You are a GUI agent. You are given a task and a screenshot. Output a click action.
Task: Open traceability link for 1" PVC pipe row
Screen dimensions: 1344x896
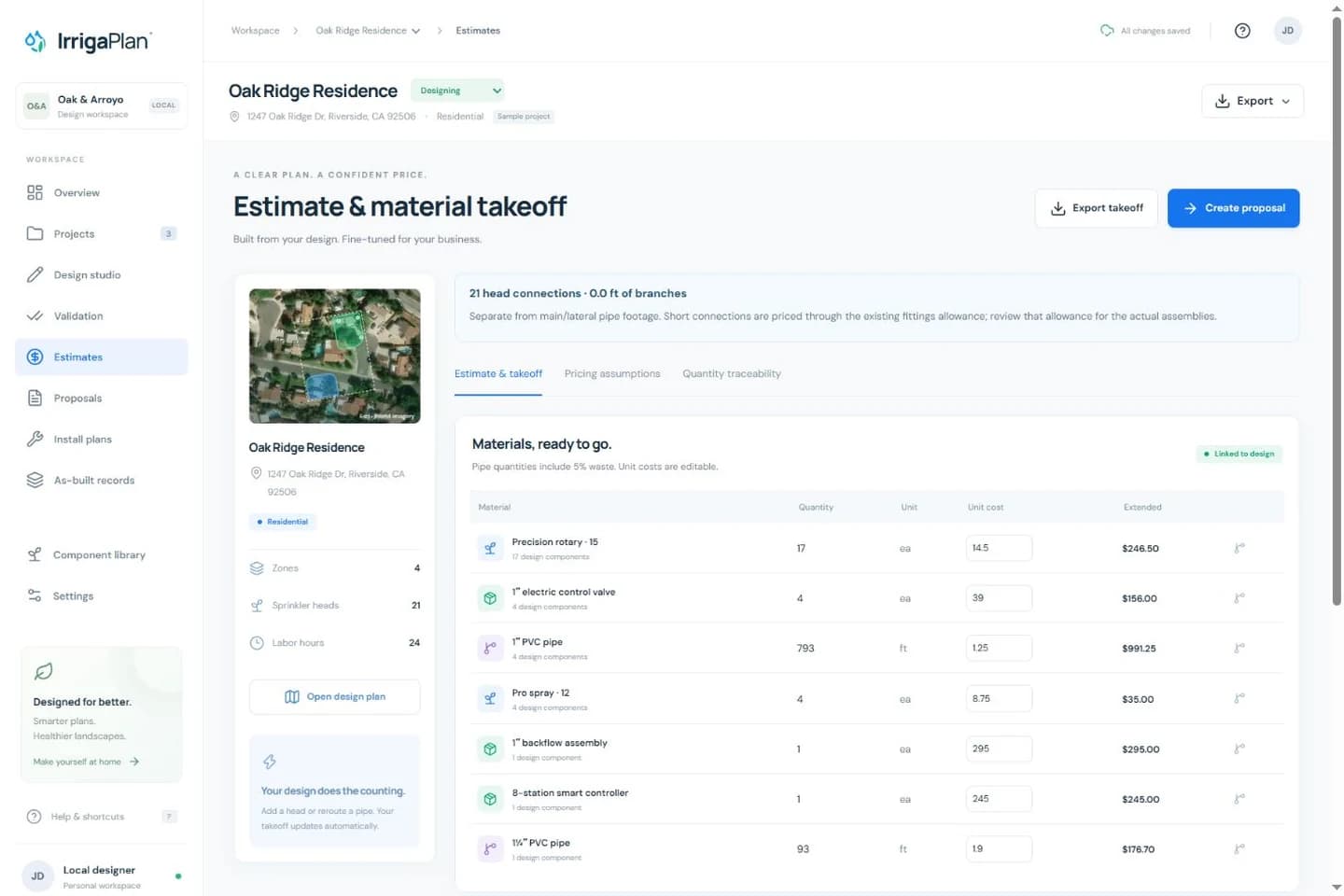[1239, 648]
